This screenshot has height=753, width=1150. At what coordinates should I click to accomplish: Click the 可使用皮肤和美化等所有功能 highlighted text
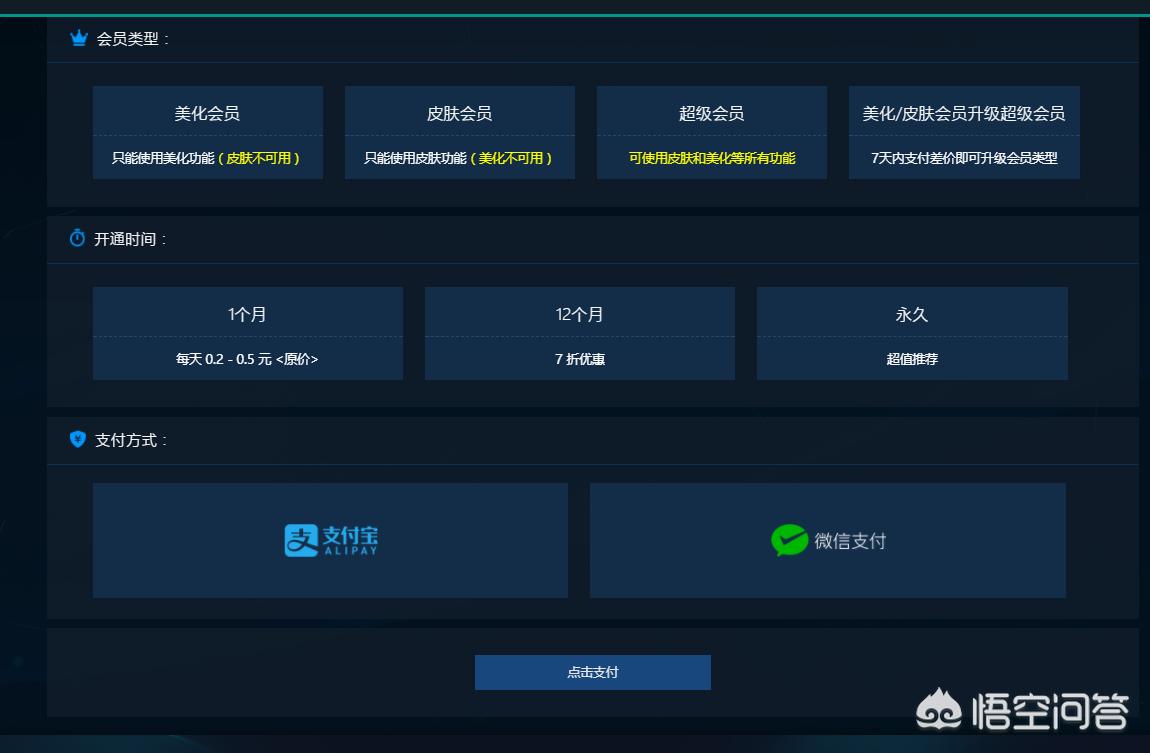click(x=711, y=157)
